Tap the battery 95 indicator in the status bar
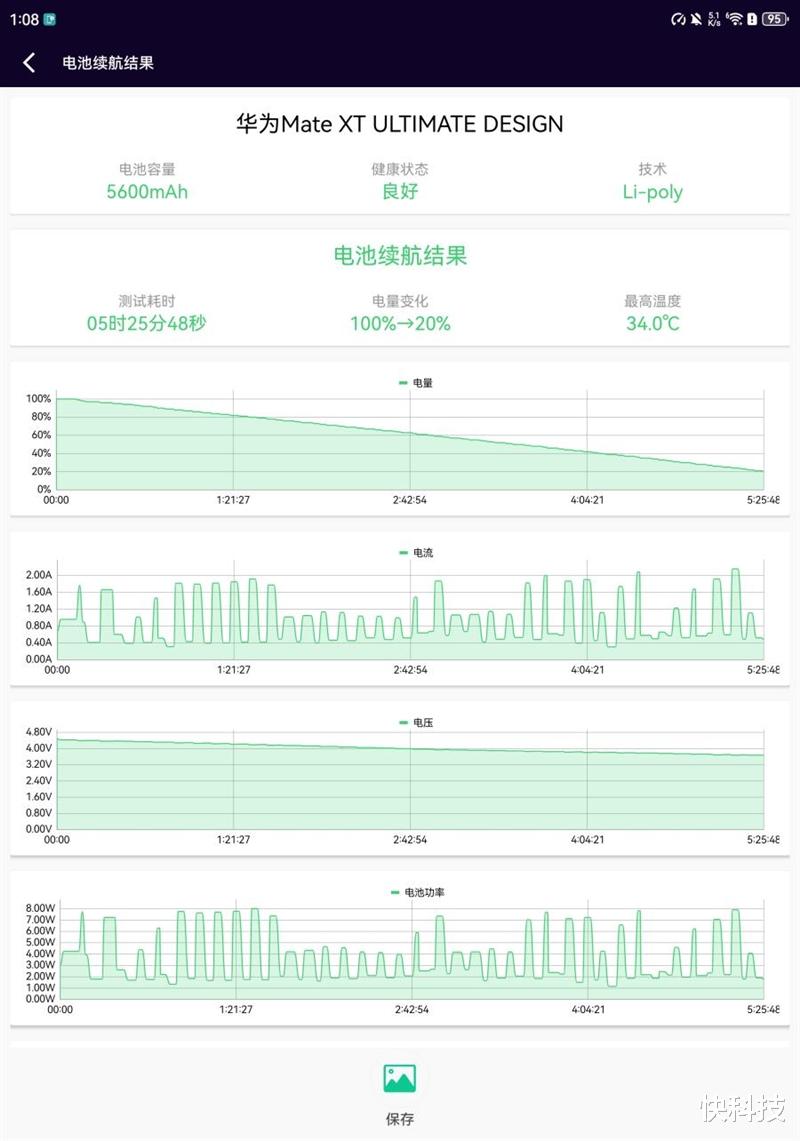 [775, 19]
